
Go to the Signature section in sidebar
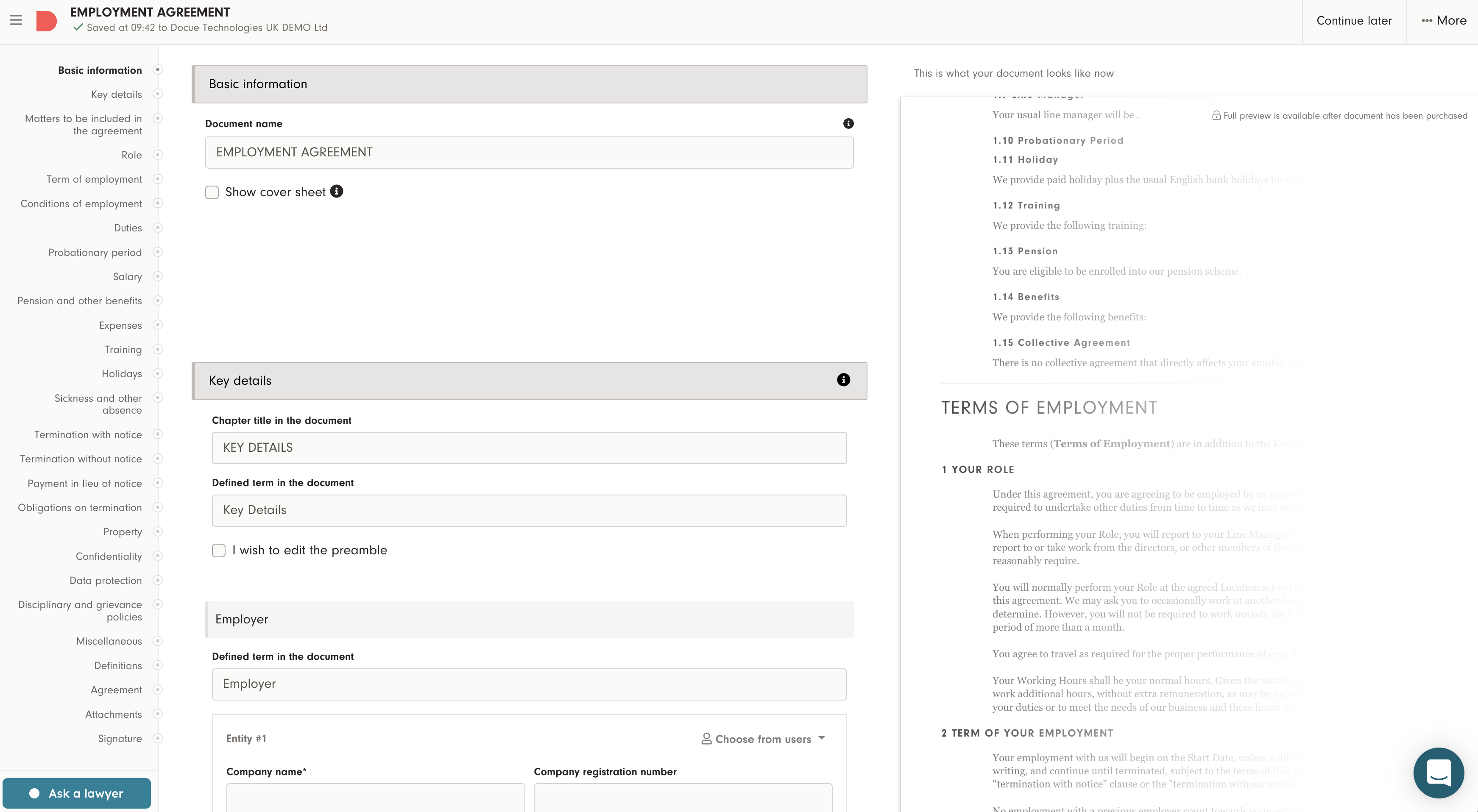tap(120, 739)
